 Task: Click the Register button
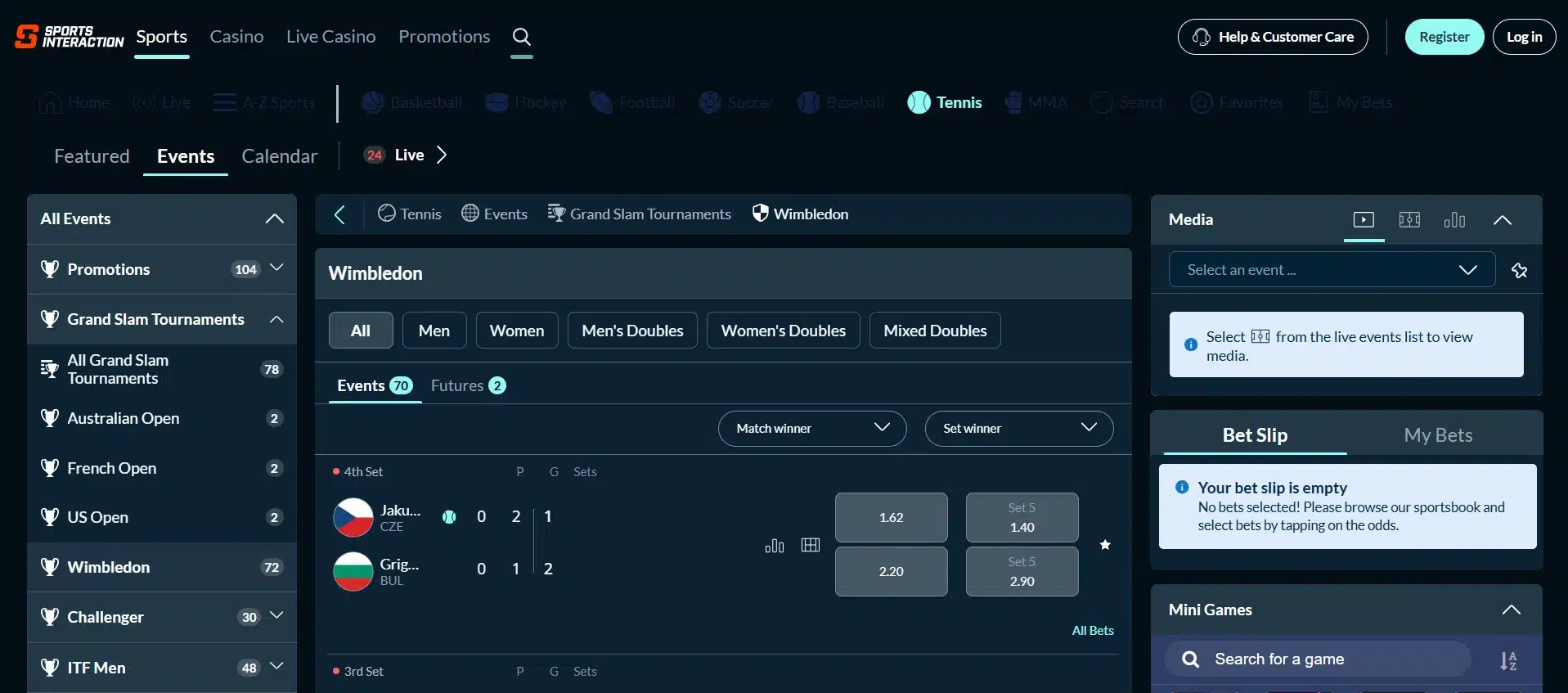click(1444, 37)
